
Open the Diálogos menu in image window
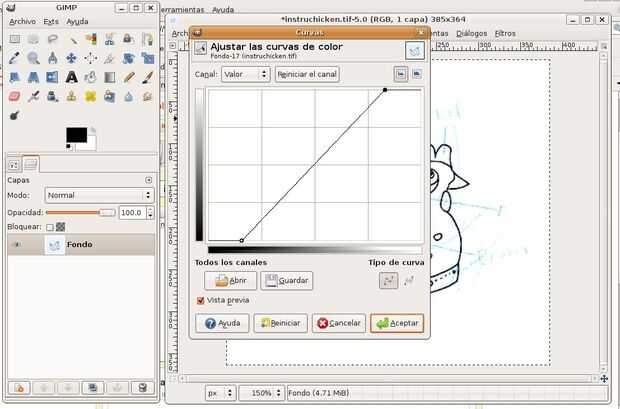coord(471,34)
